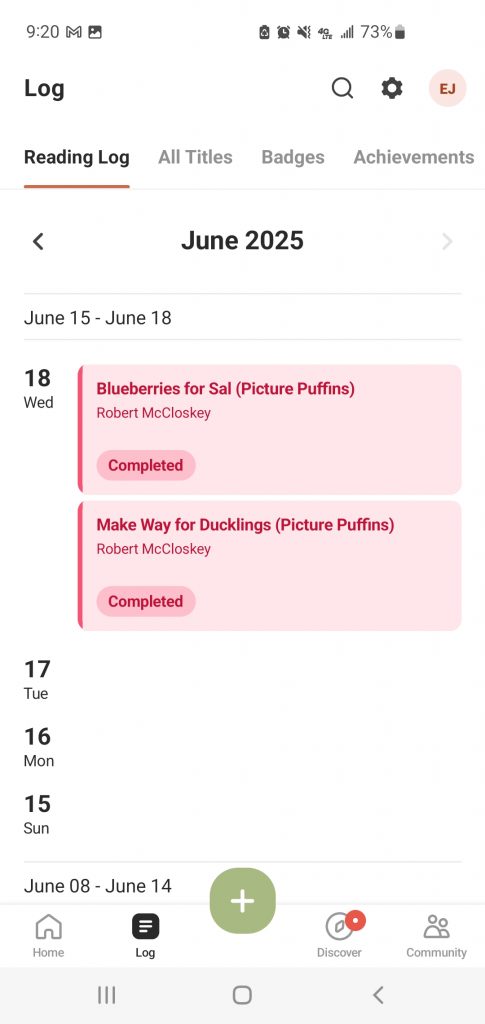Open the Discover compass icon

340,926
